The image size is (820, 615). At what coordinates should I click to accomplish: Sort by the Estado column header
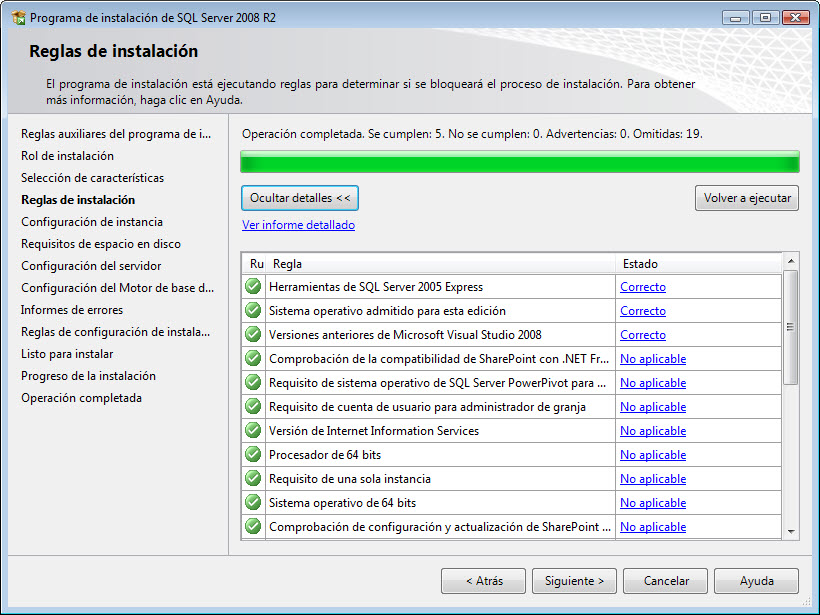698,264
